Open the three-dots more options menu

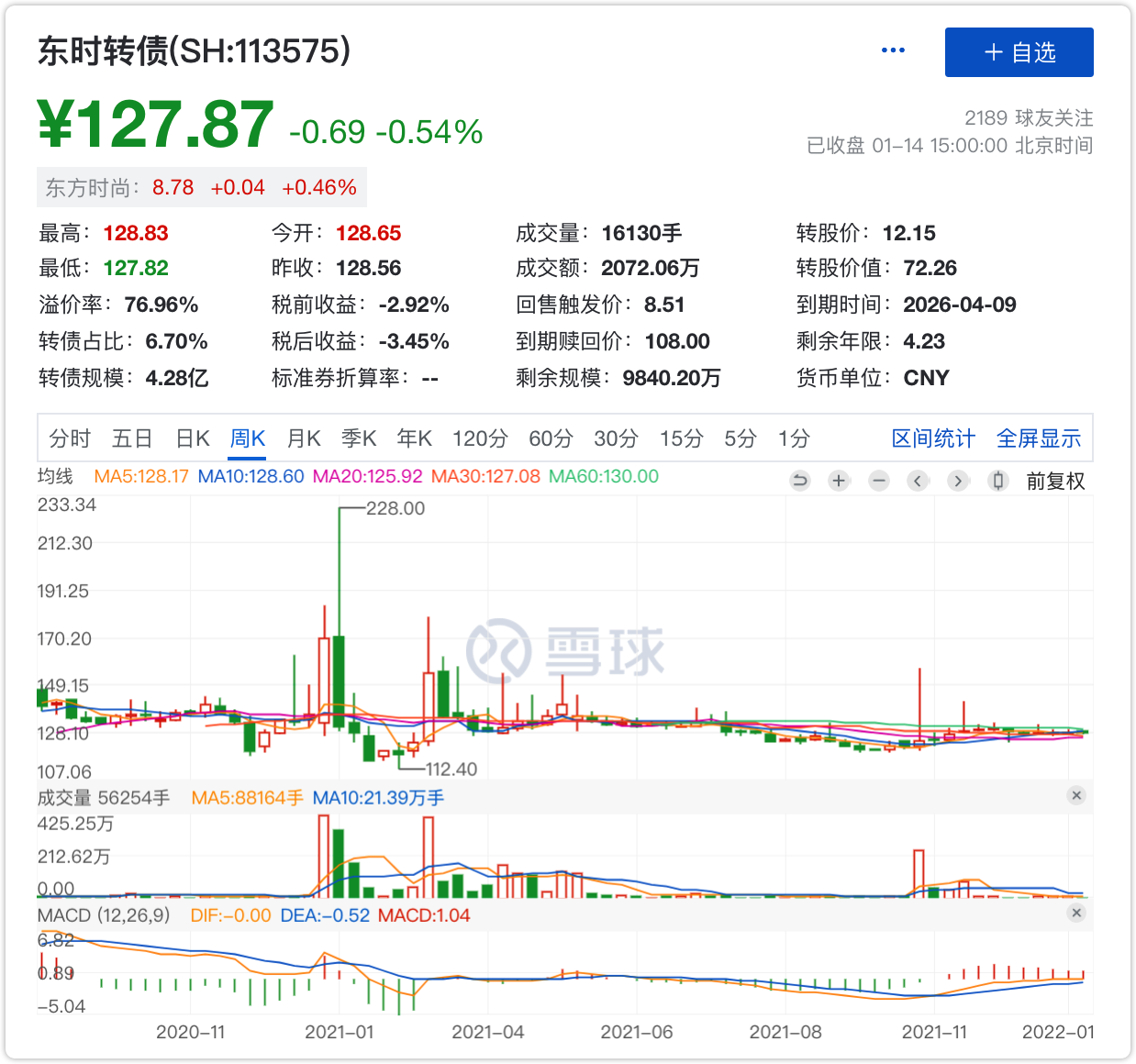click(893, 50)
